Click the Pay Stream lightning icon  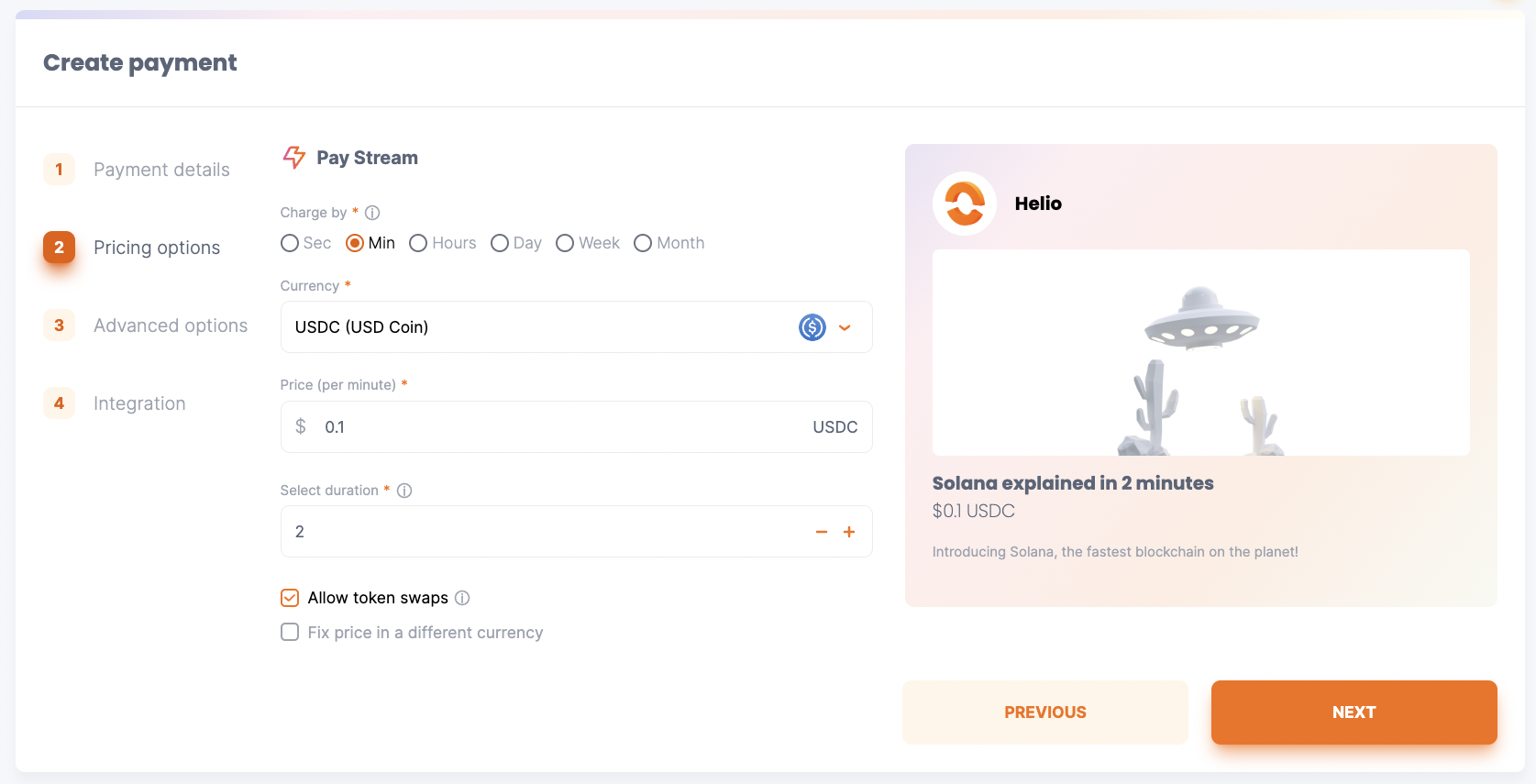pyautogui.click(x=293, y=158)
